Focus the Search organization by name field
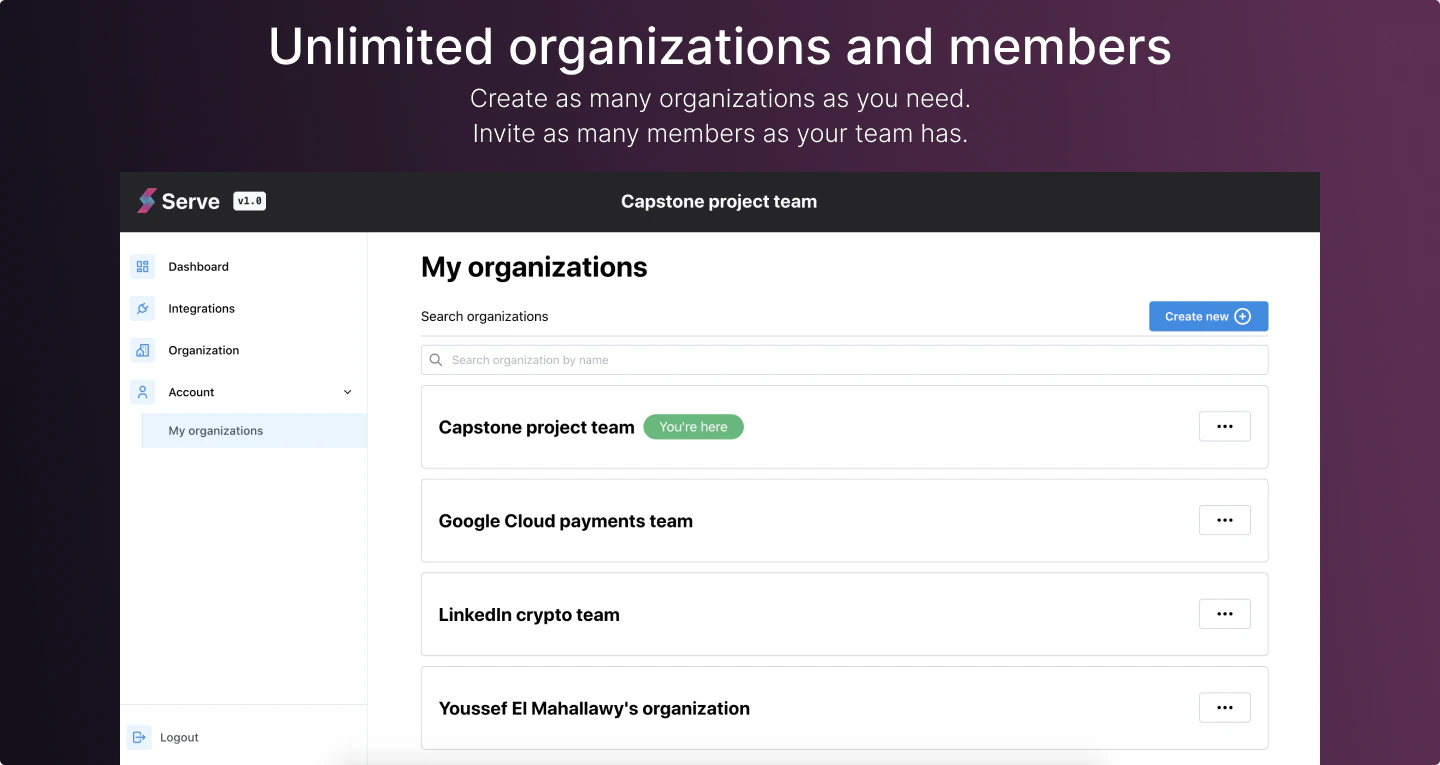Image resolution: width=1440 pixels, height=765 pixels. [x=850, y=360]
